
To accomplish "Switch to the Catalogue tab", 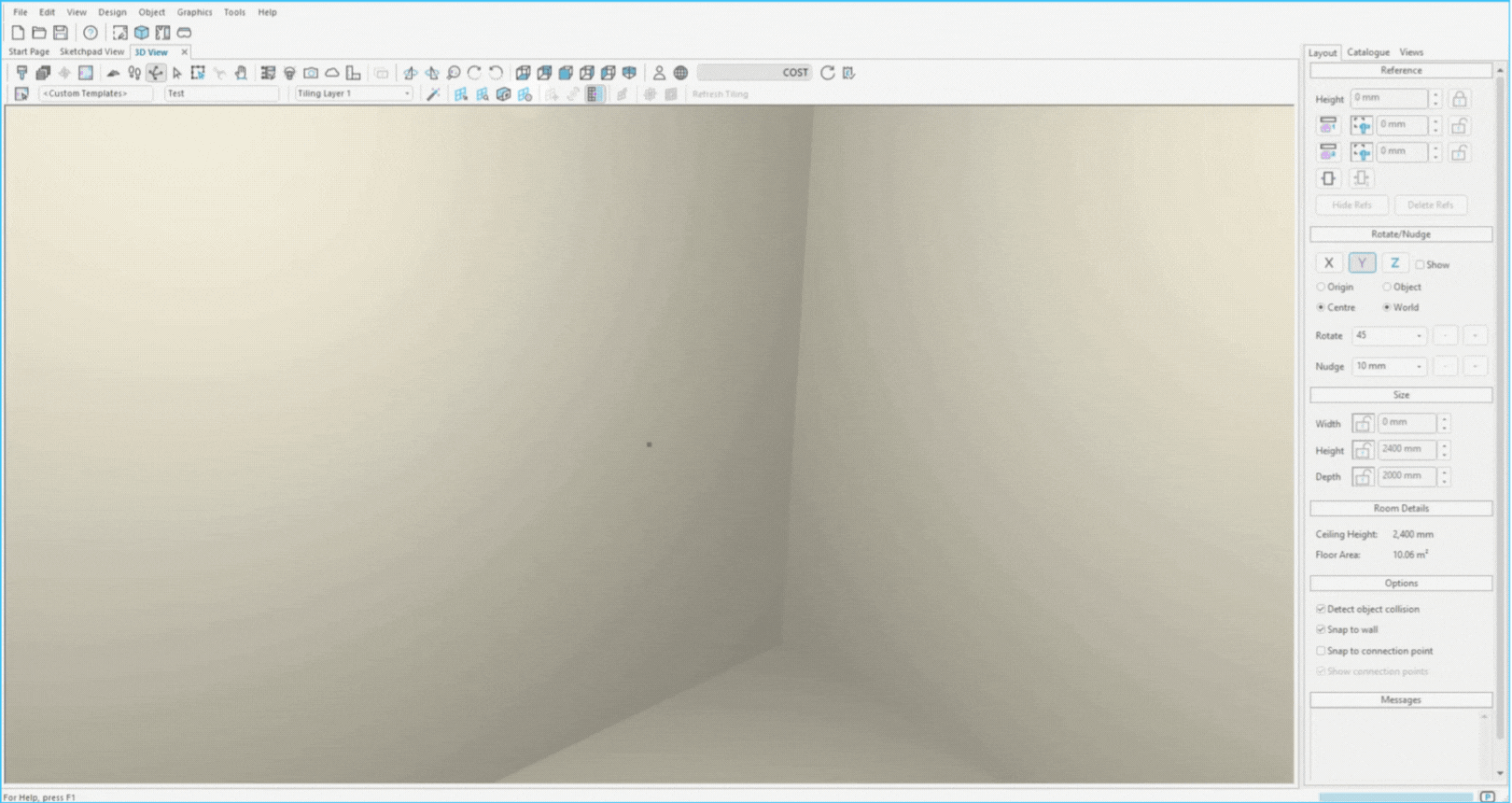I will (x=1368, y=53).
